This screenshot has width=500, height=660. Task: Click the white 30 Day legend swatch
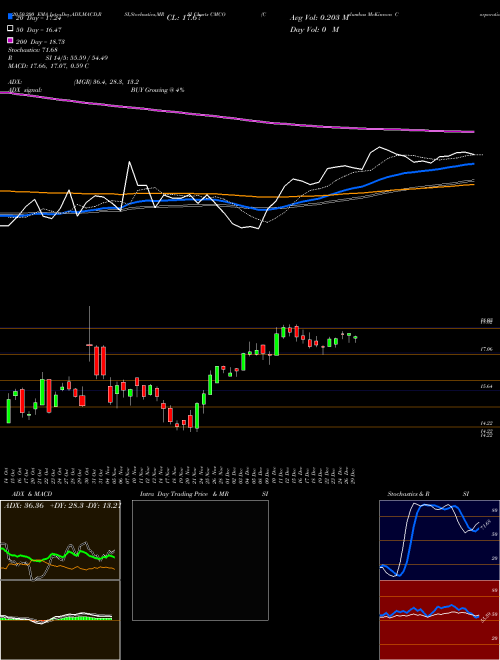point(10,29)
